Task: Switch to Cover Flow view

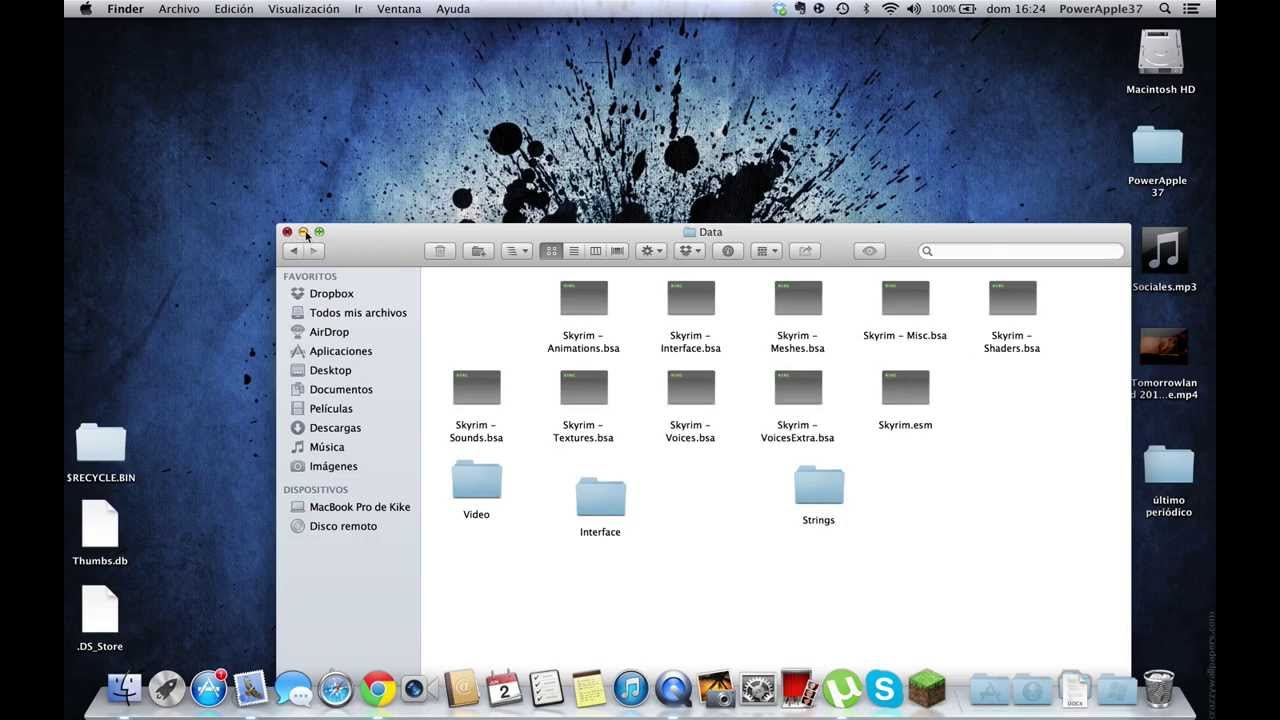Action: point(617,251)
